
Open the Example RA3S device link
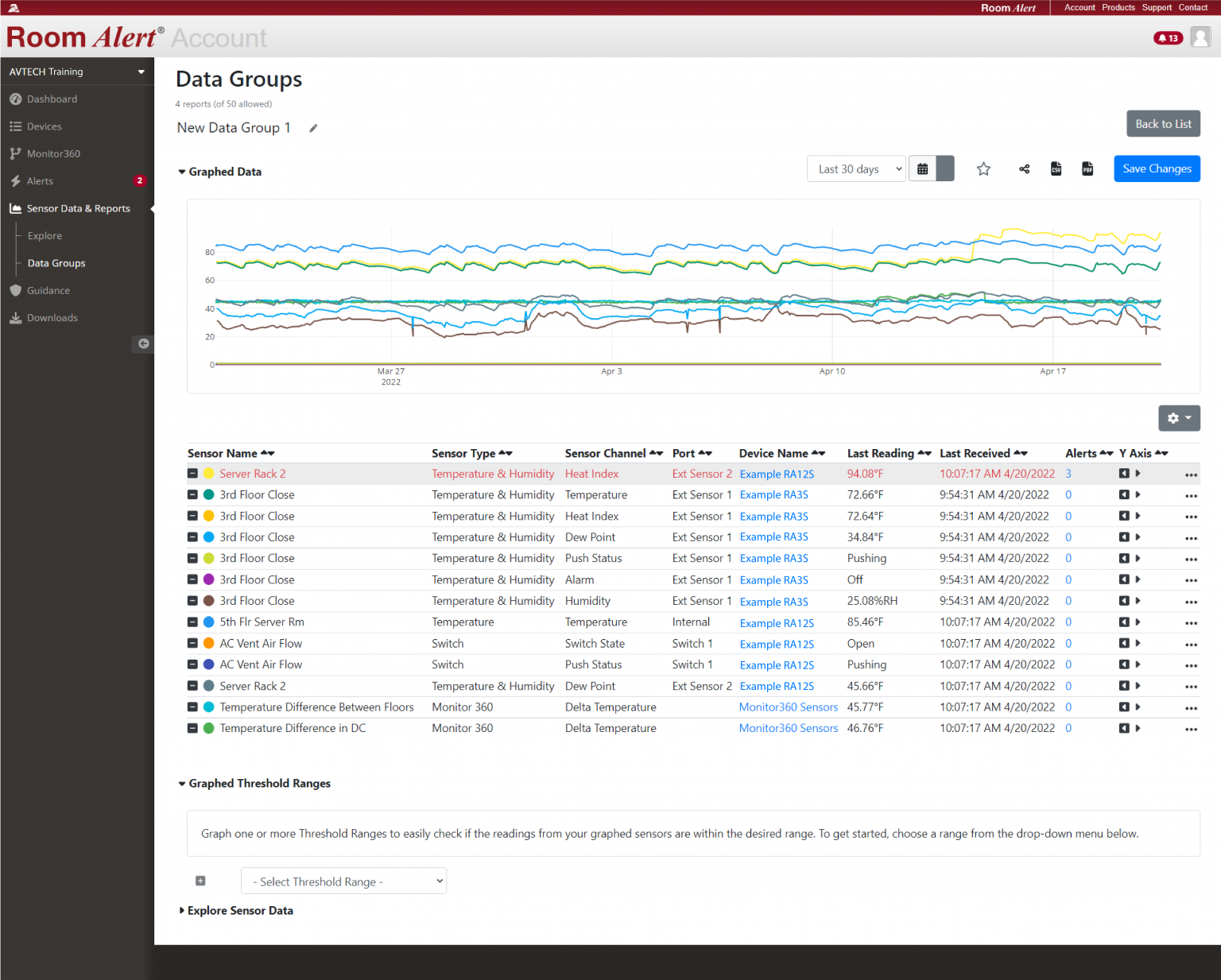[x=773, y=494]
